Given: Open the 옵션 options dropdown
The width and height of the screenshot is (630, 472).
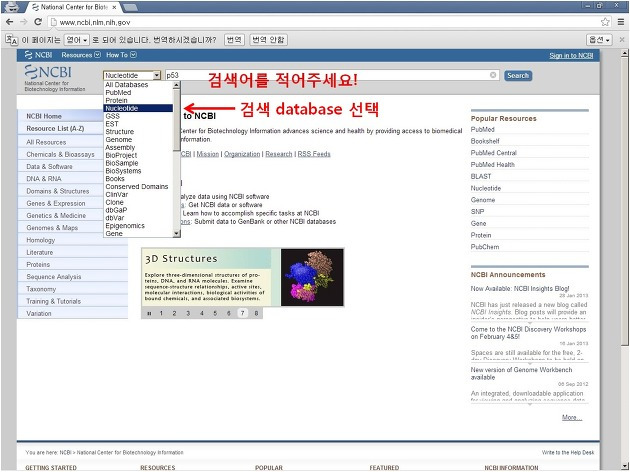Looking at the screenshot, I should click(599, 40).
